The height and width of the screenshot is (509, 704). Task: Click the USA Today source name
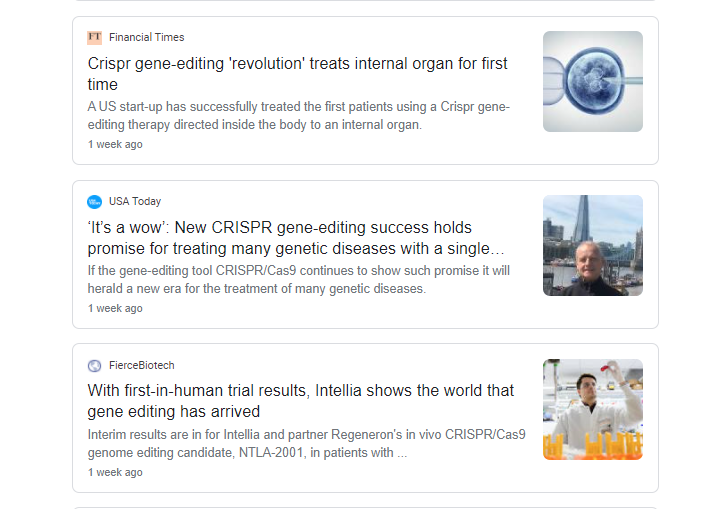[135, 202]
